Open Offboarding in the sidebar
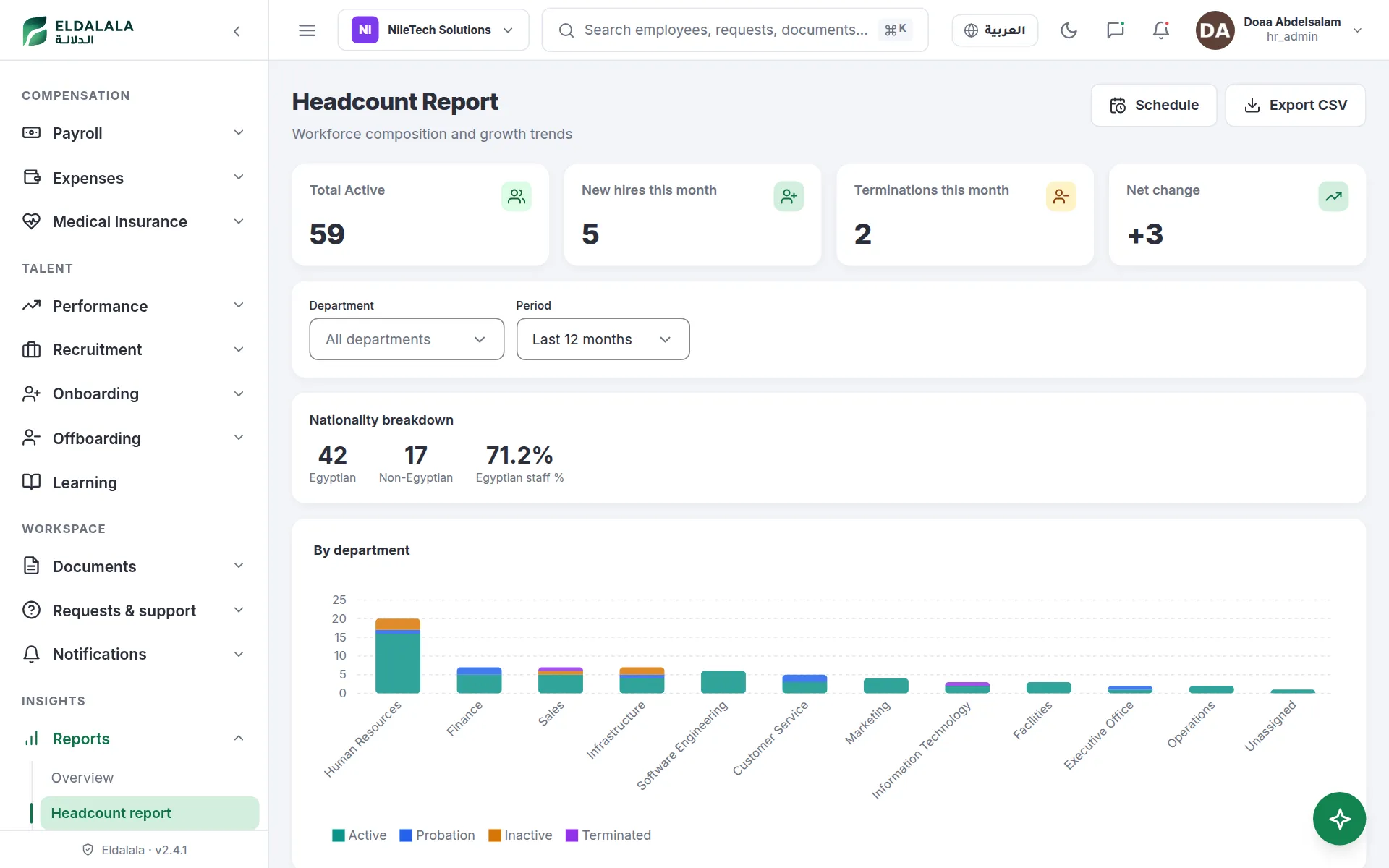This screenshot has width=1389, height=868. pos(134,438)
